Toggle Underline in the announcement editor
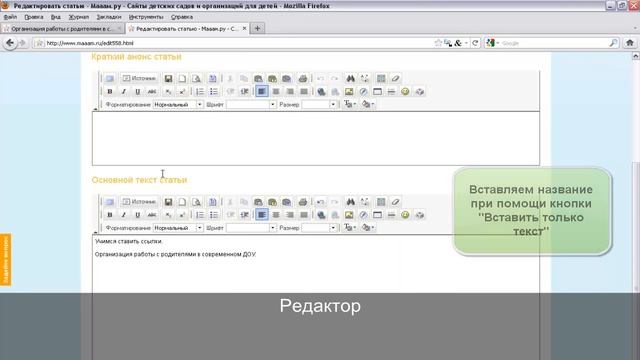The image size is (640, 360). 138,91
